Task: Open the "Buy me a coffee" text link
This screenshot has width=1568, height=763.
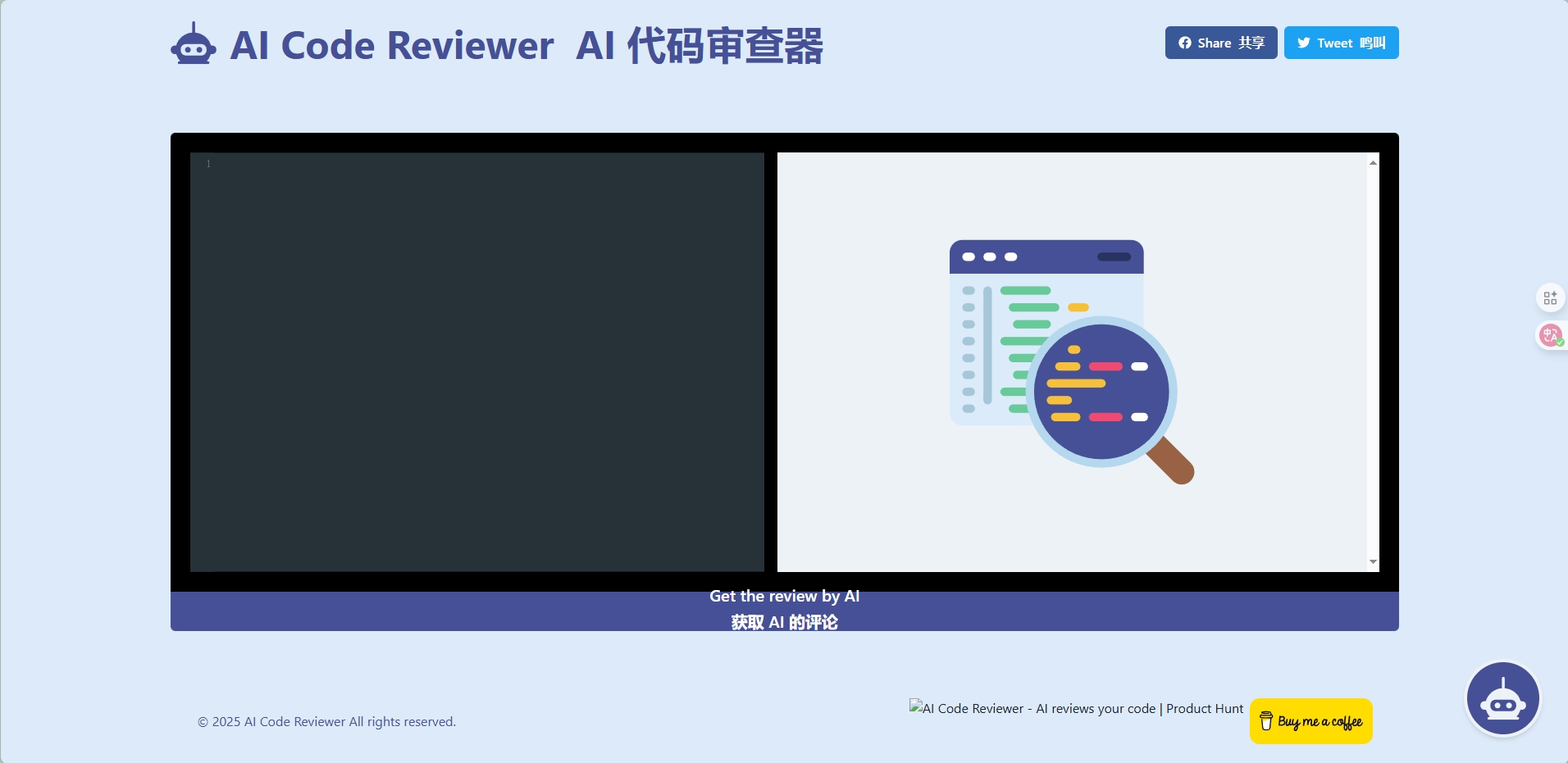Action: (x=1320, y=722)
